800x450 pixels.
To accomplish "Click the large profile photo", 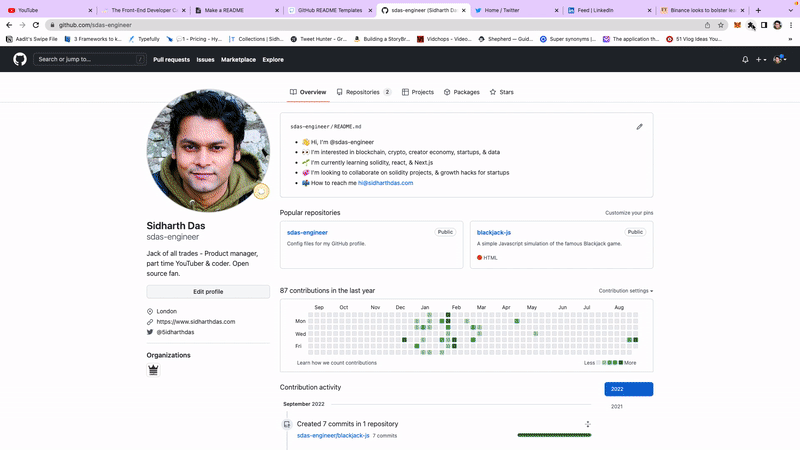I will coord(208,151).
